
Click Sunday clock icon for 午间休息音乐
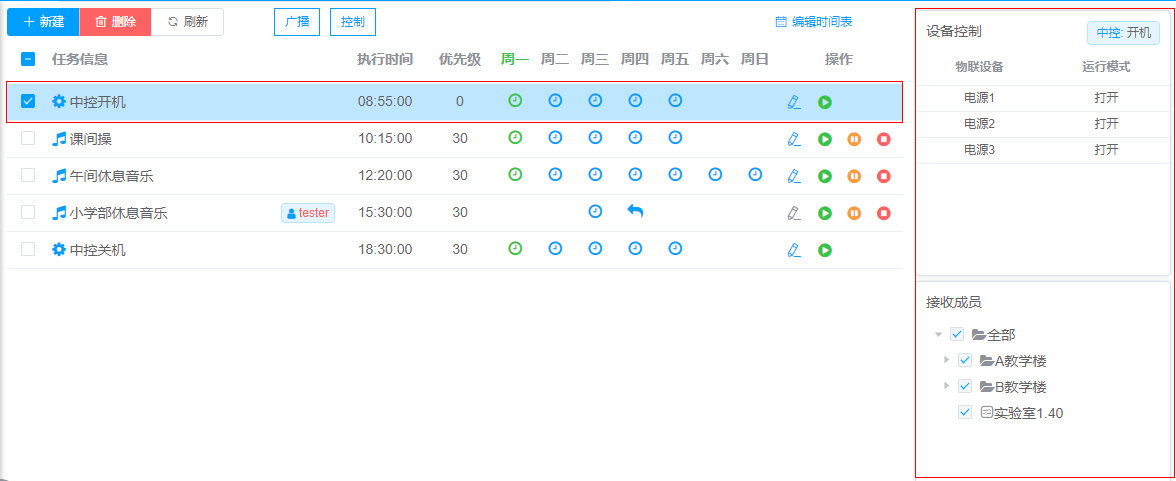[755, 175]
